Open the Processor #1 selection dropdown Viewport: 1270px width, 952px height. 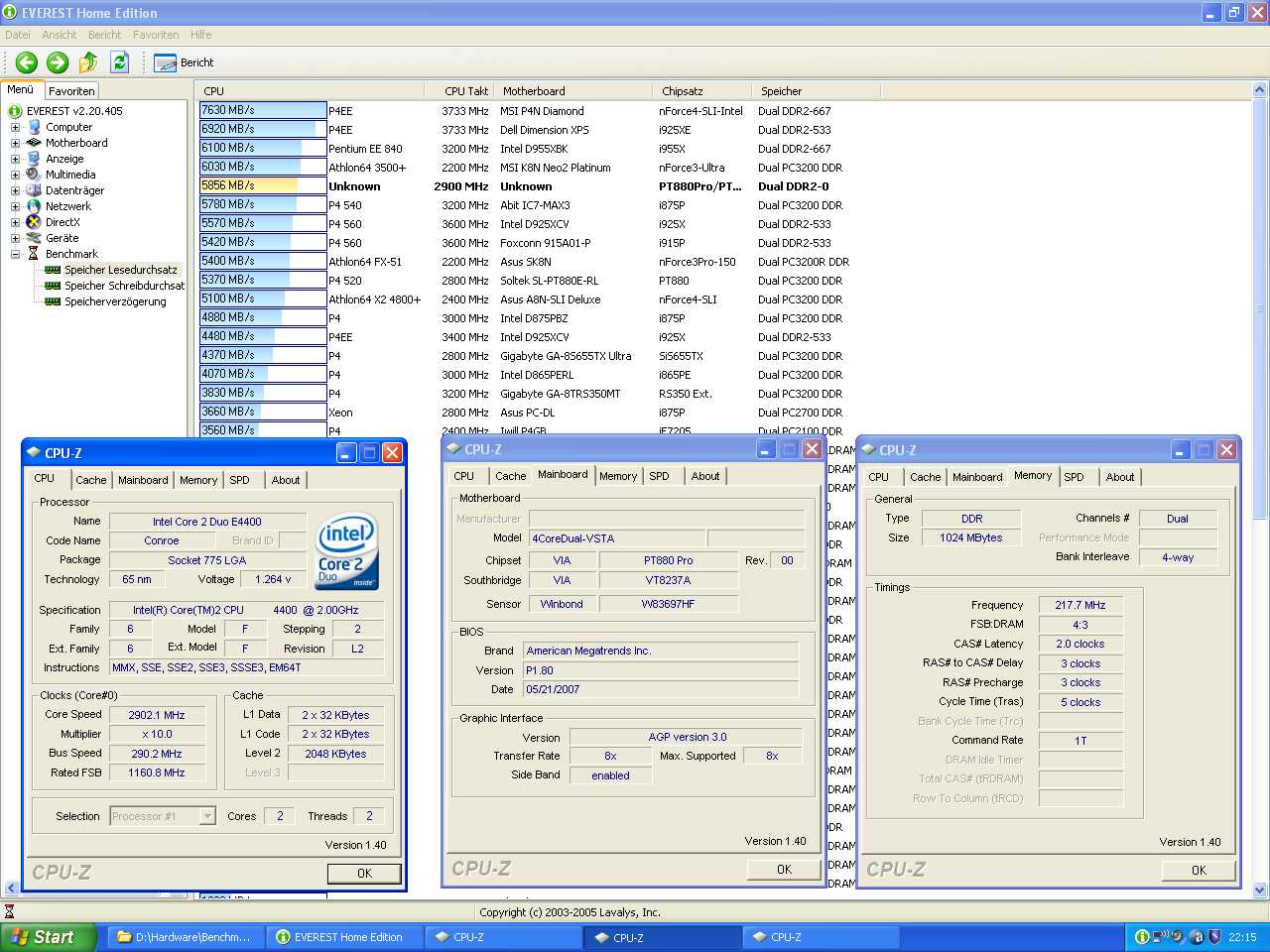(x=207, y=816)
